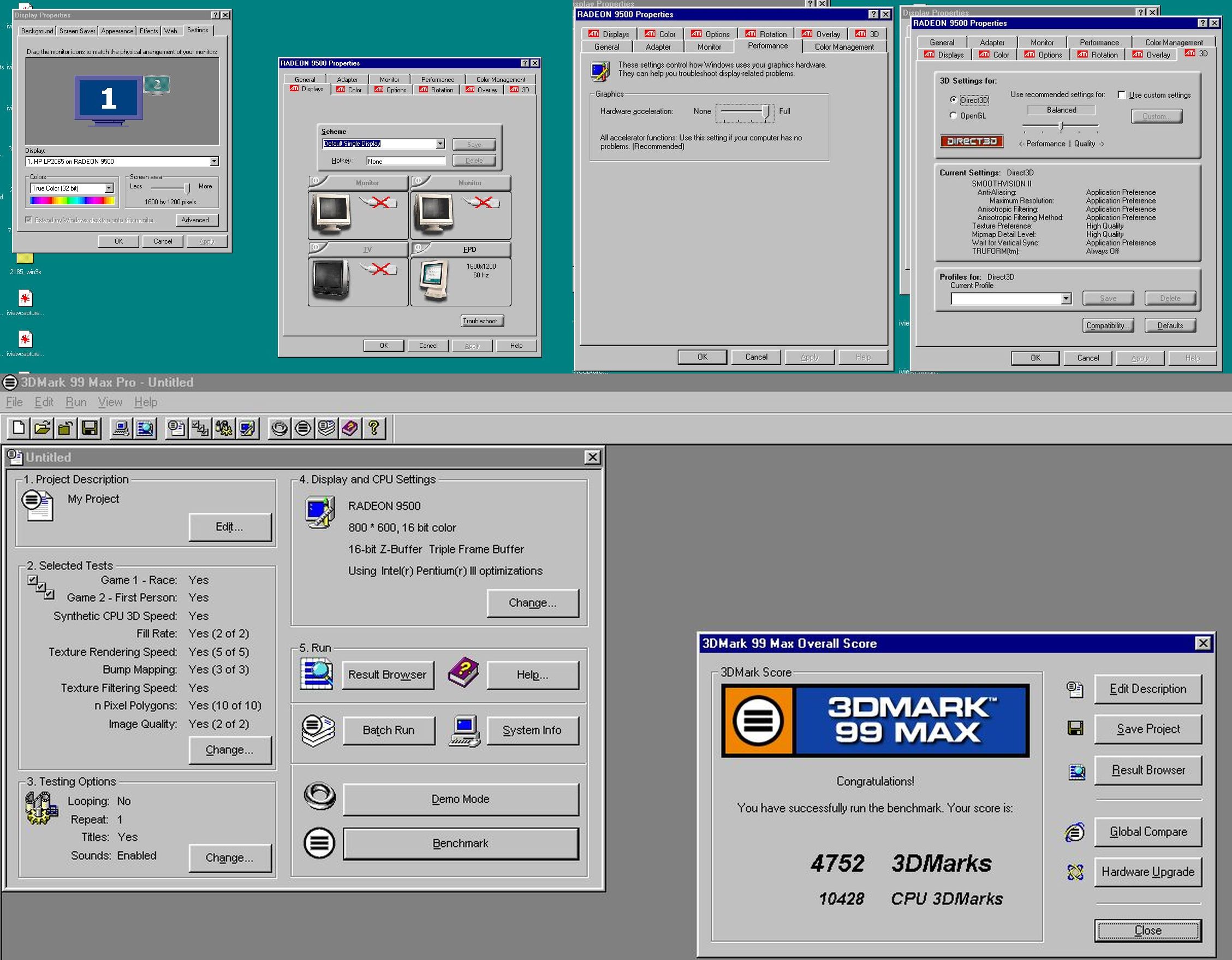Screen dimensions: 1232x960
Task: Click the Selected Tests checkmarks toolbar icon
Action: click(x=200, y=428)
